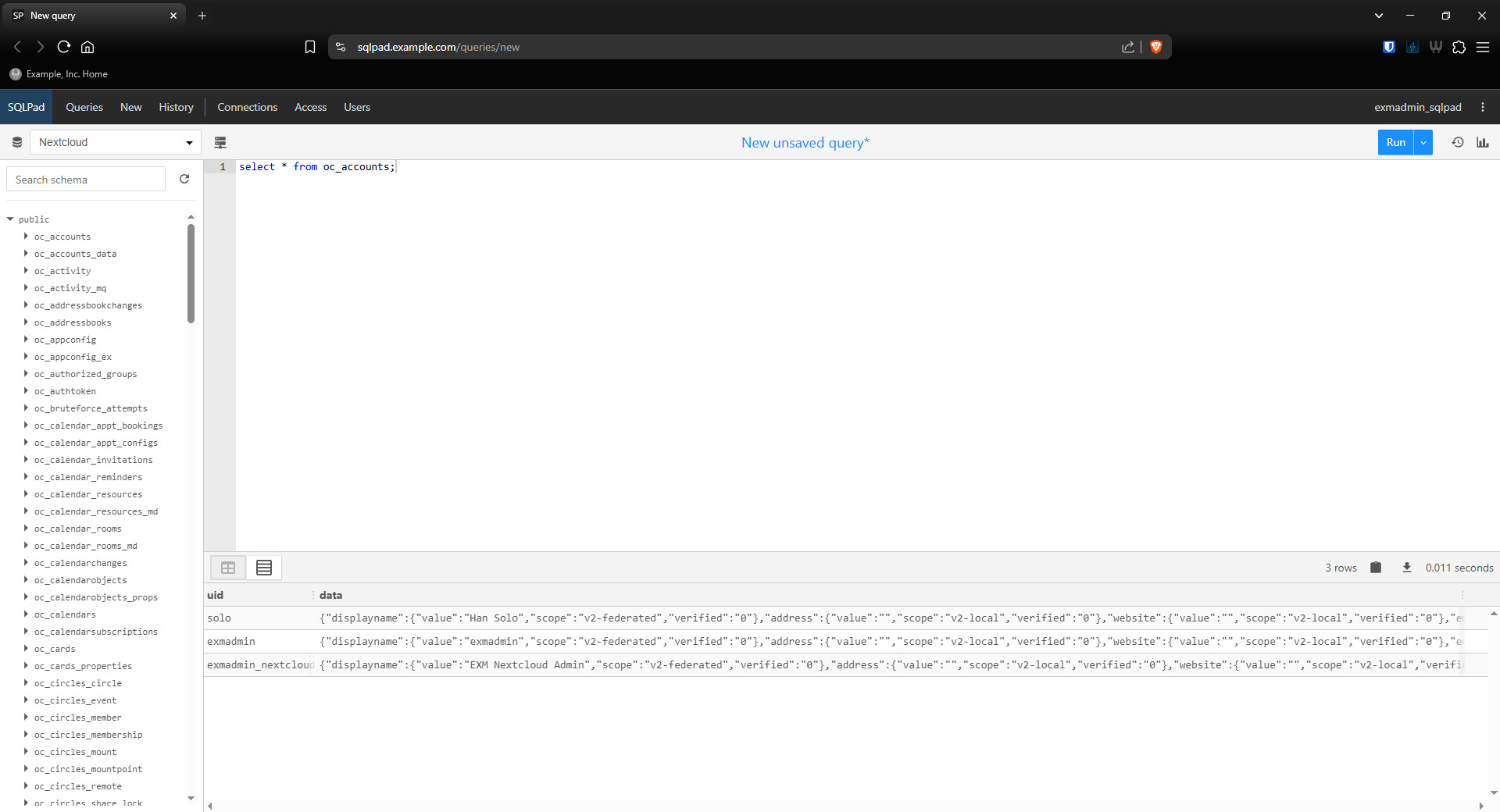Image resolution: width=1500 pixels, height=812 pixels.
Task: Click the Search schema input field
Action: pos(86,180)
